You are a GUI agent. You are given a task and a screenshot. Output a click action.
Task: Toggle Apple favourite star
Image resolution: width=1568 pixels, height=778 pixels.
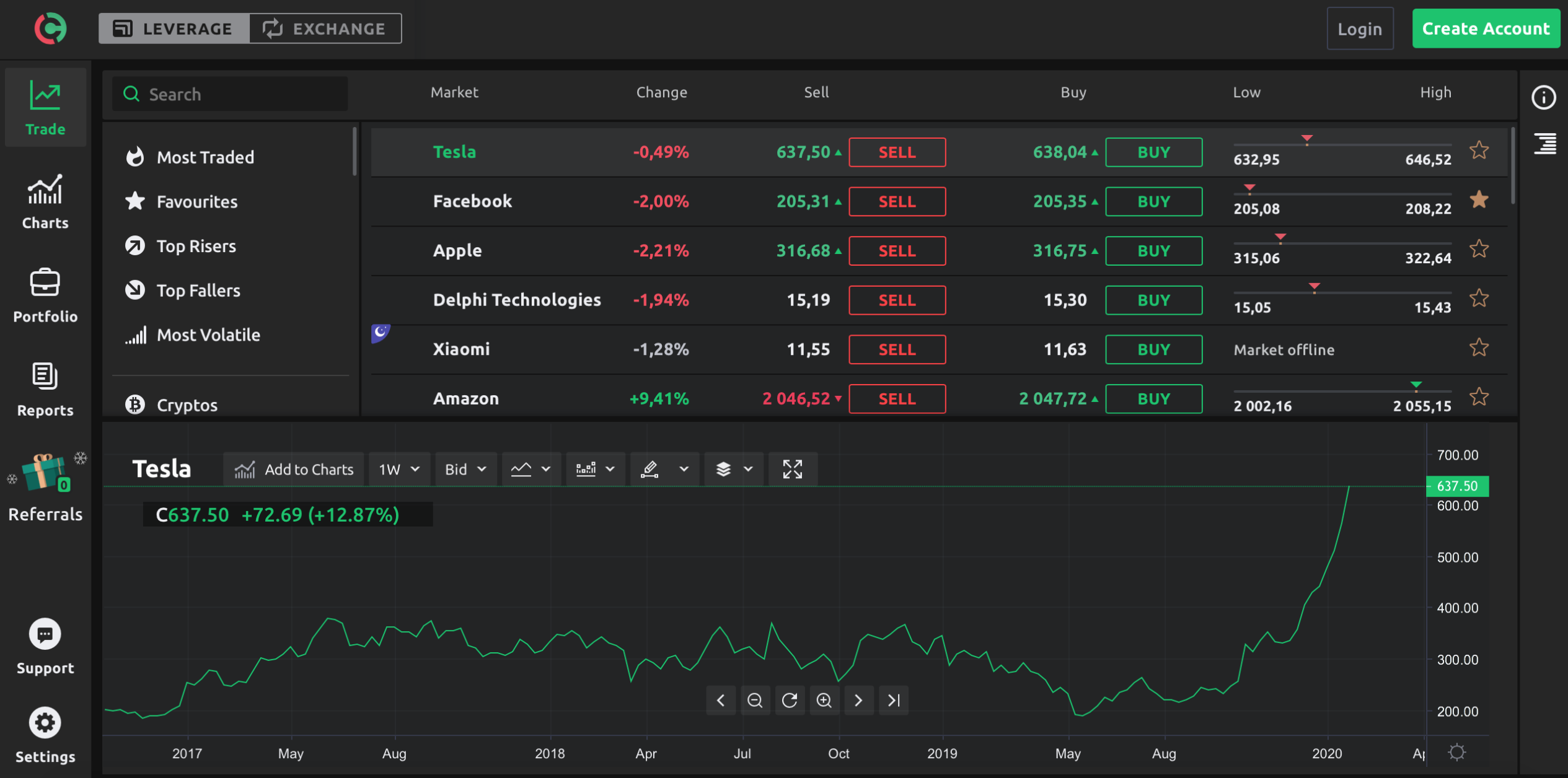click(1479, 249)
